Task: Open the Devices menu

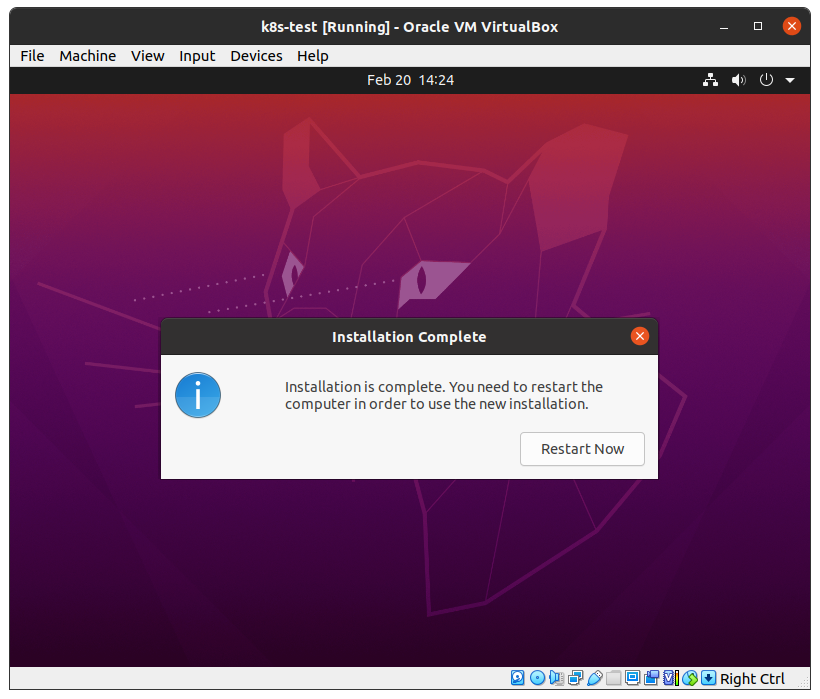Action: point(256,56)
